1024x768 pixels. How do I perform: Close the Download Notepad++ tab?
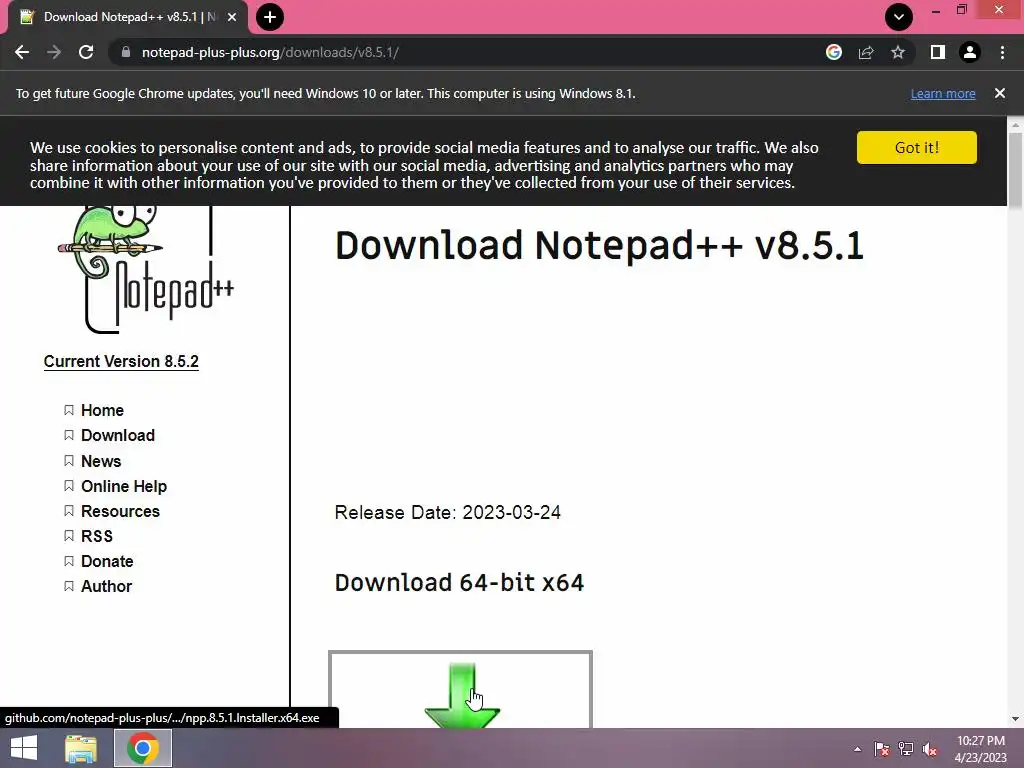click(232, 17)
